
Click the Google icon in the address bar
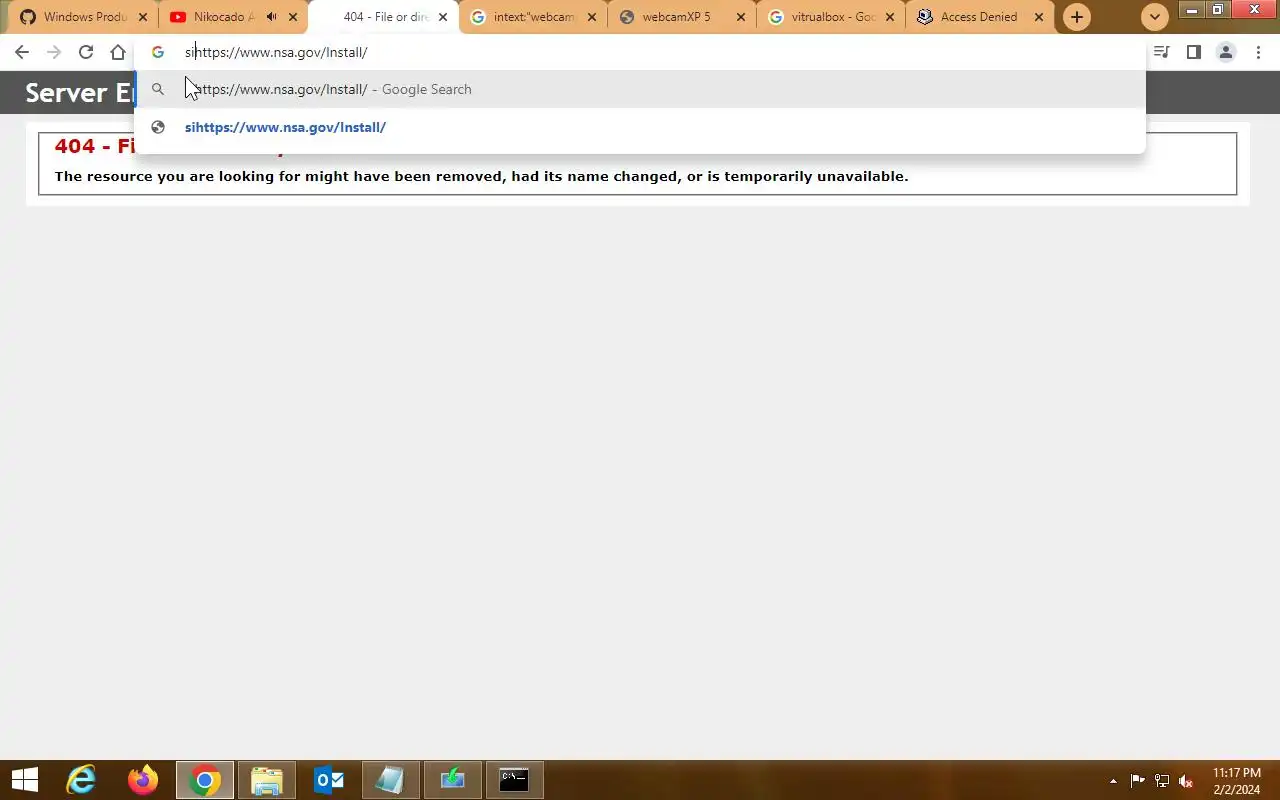coord(158,52)
